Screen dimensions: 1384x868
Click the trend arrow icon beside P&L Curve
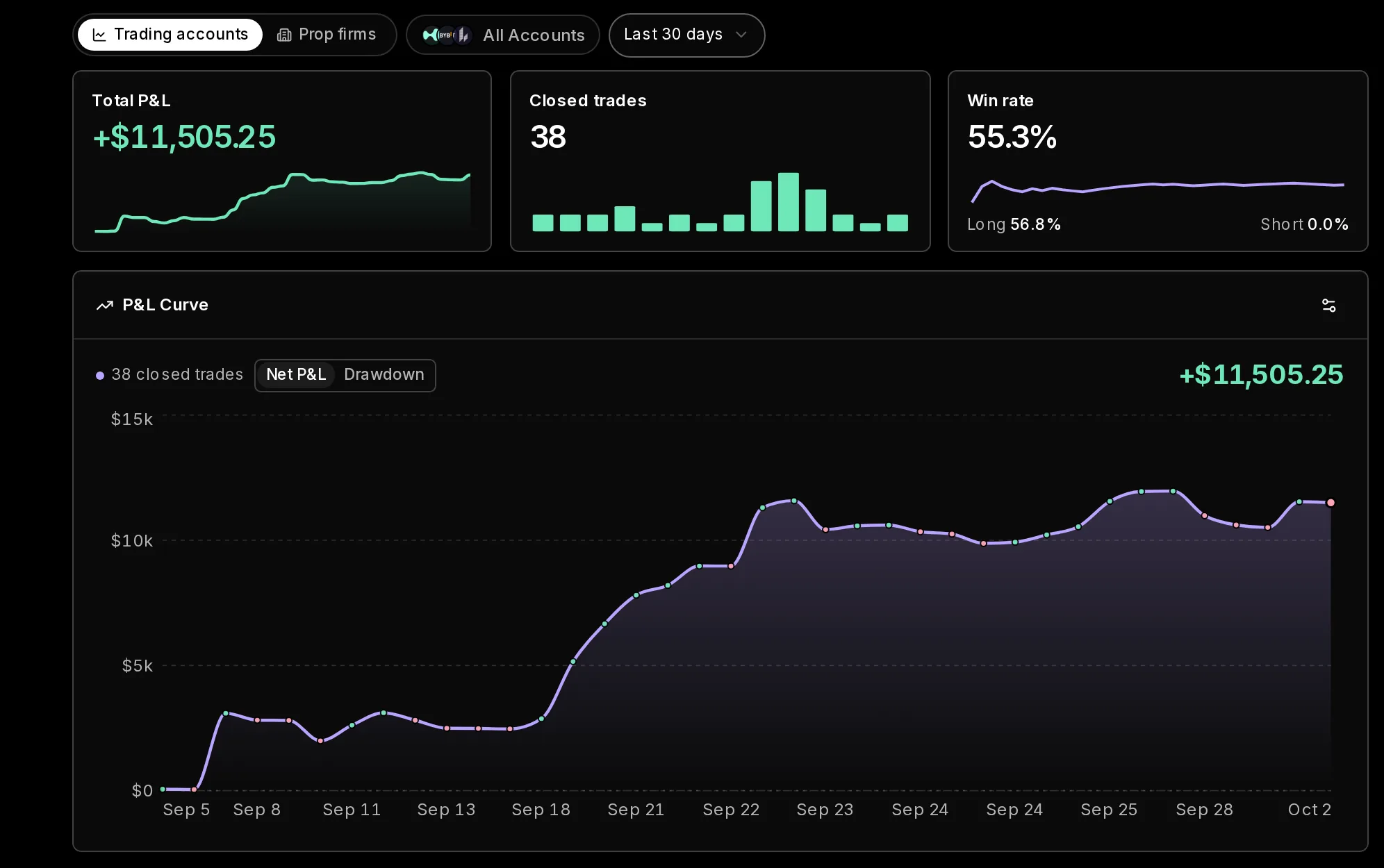pyautogui.click(x=104, y=306)
